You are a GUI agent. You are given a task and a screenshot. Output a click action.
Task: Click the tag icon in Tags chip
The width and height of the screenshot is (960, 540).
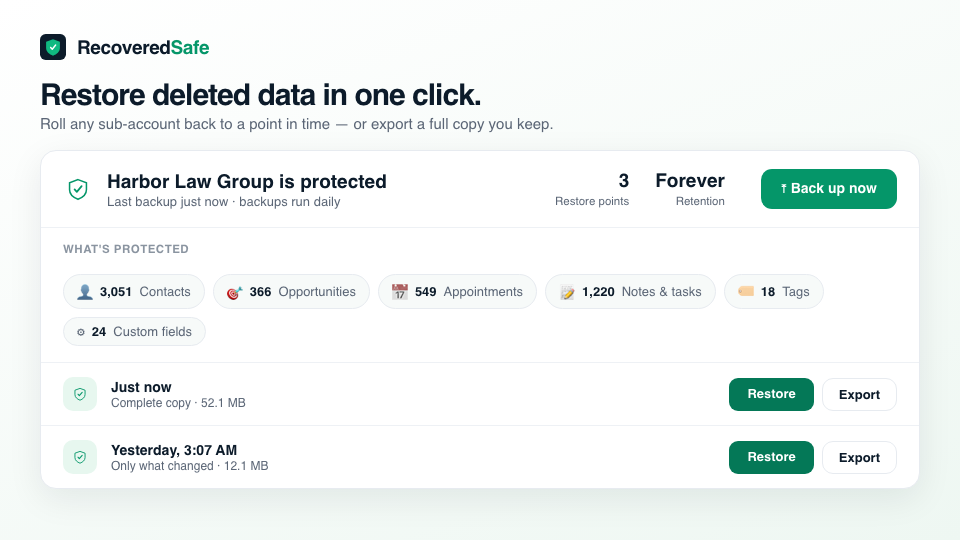[x=746, y=291]
